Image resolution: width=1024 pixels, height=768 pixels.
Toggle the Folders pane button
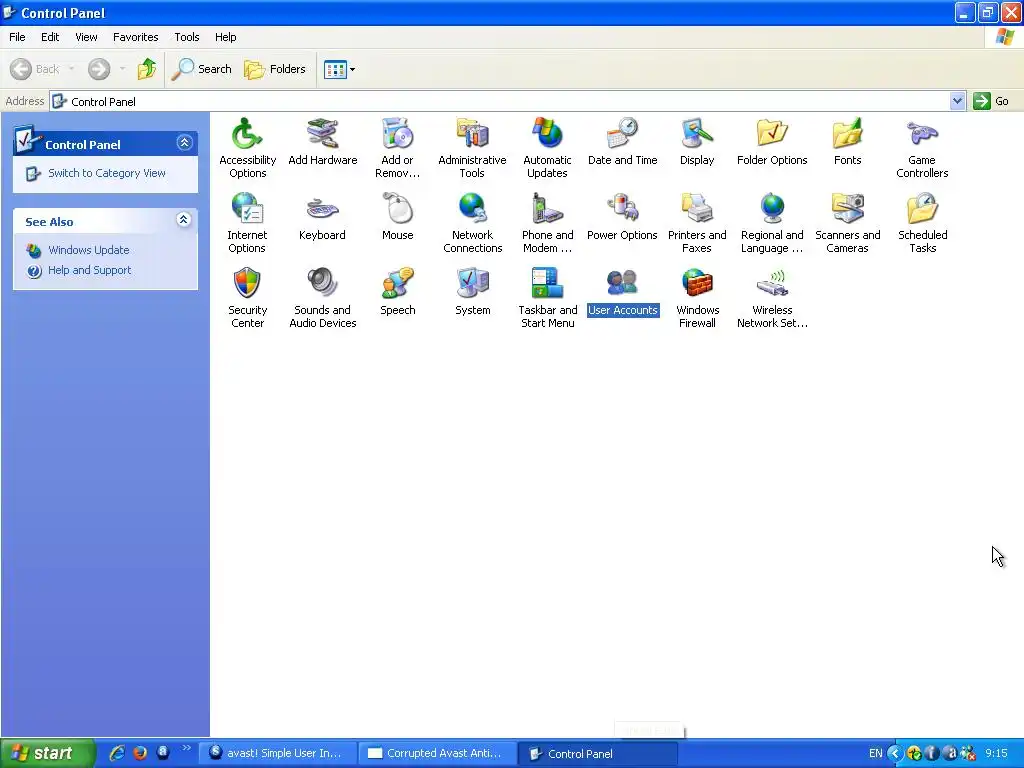(x=275, y=69)
